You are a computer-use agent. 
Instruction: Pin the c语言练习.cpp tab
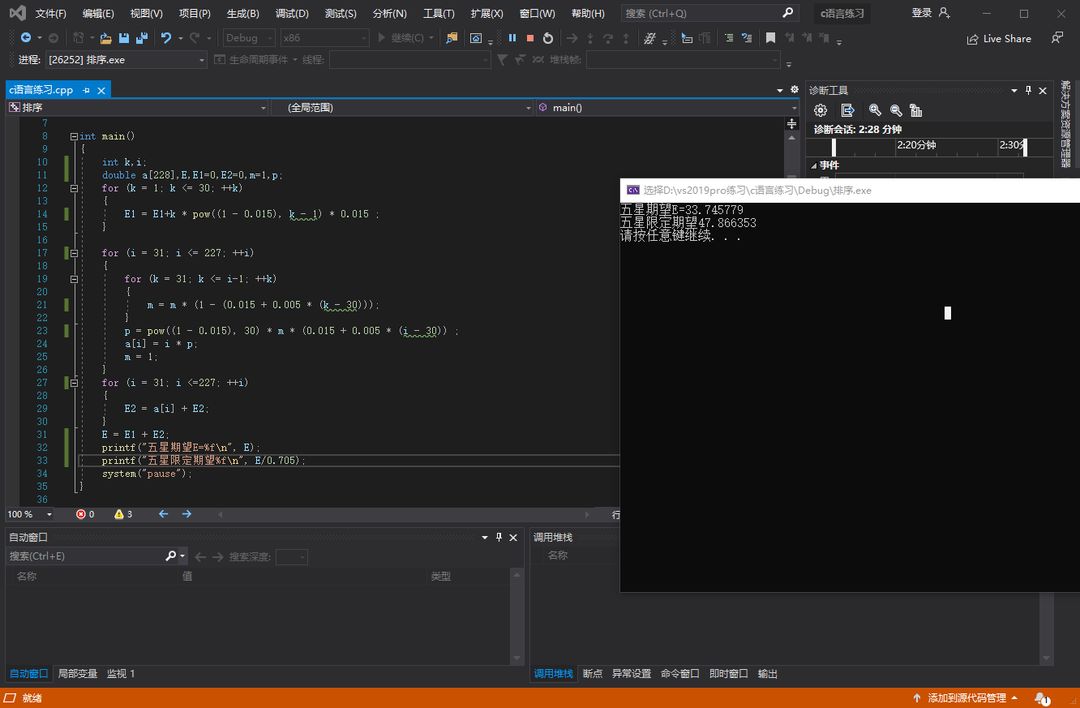pos(86,90)
